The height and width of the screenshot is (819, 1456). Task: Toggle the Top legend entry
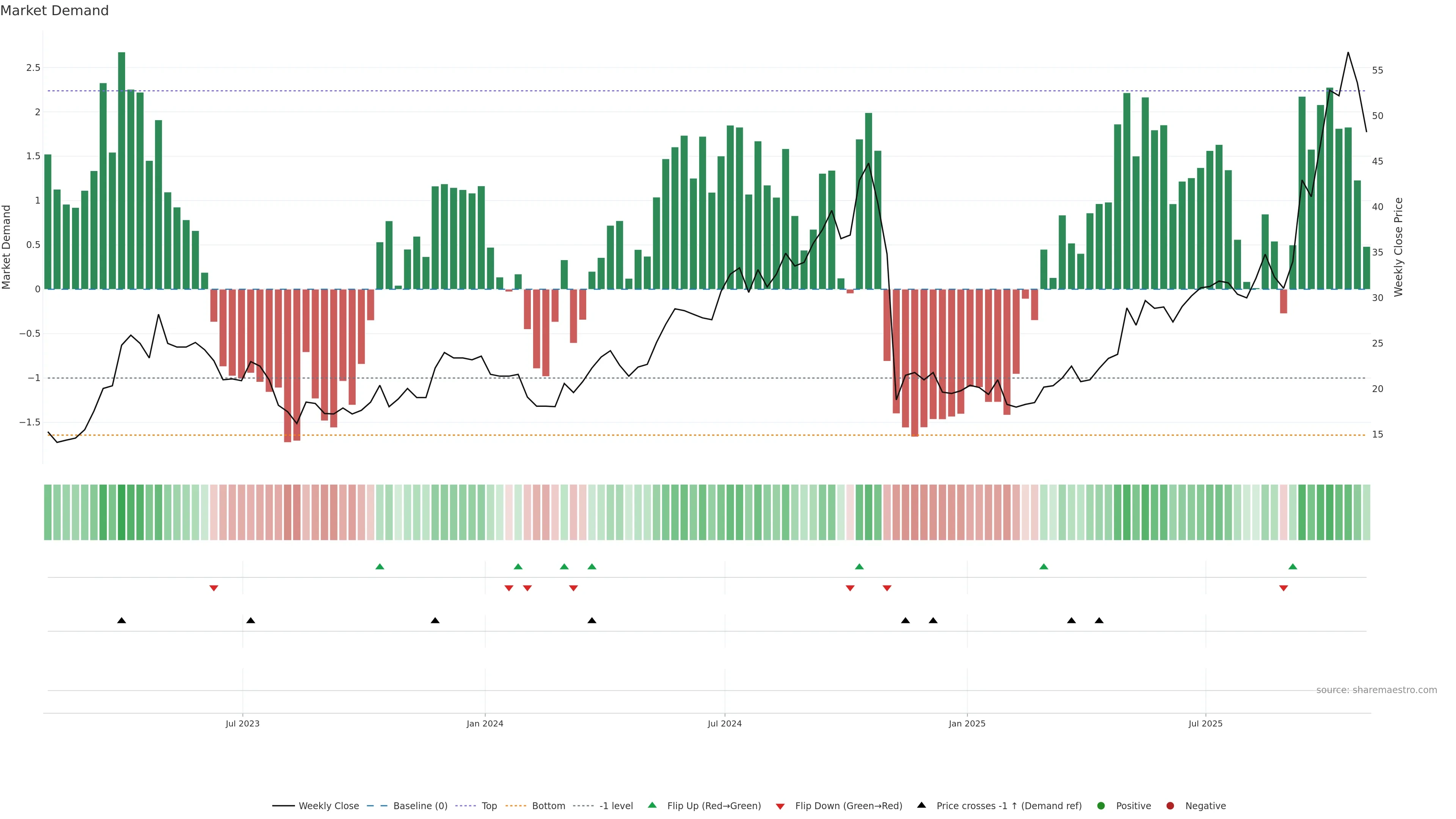(489, 806)
